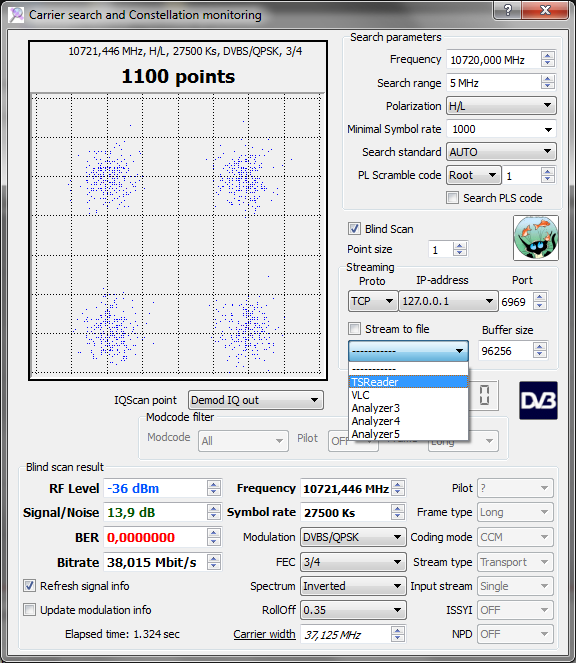This screenshot has width=576, height=663.
Task: Enable the Stream to file checkbox
Action: click(354, 329)
